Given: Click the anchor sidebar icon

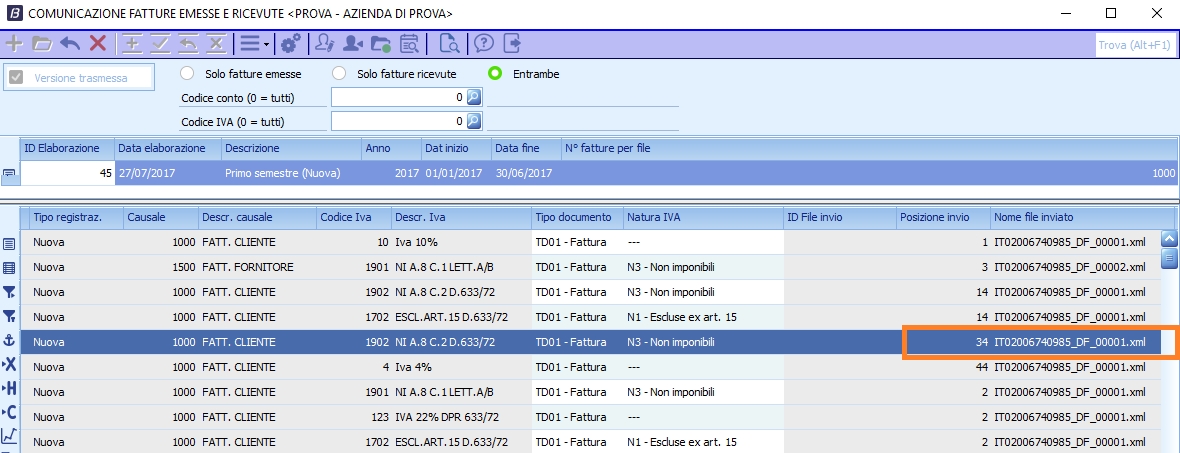Looking at the screenshot, I should point(9,340).
